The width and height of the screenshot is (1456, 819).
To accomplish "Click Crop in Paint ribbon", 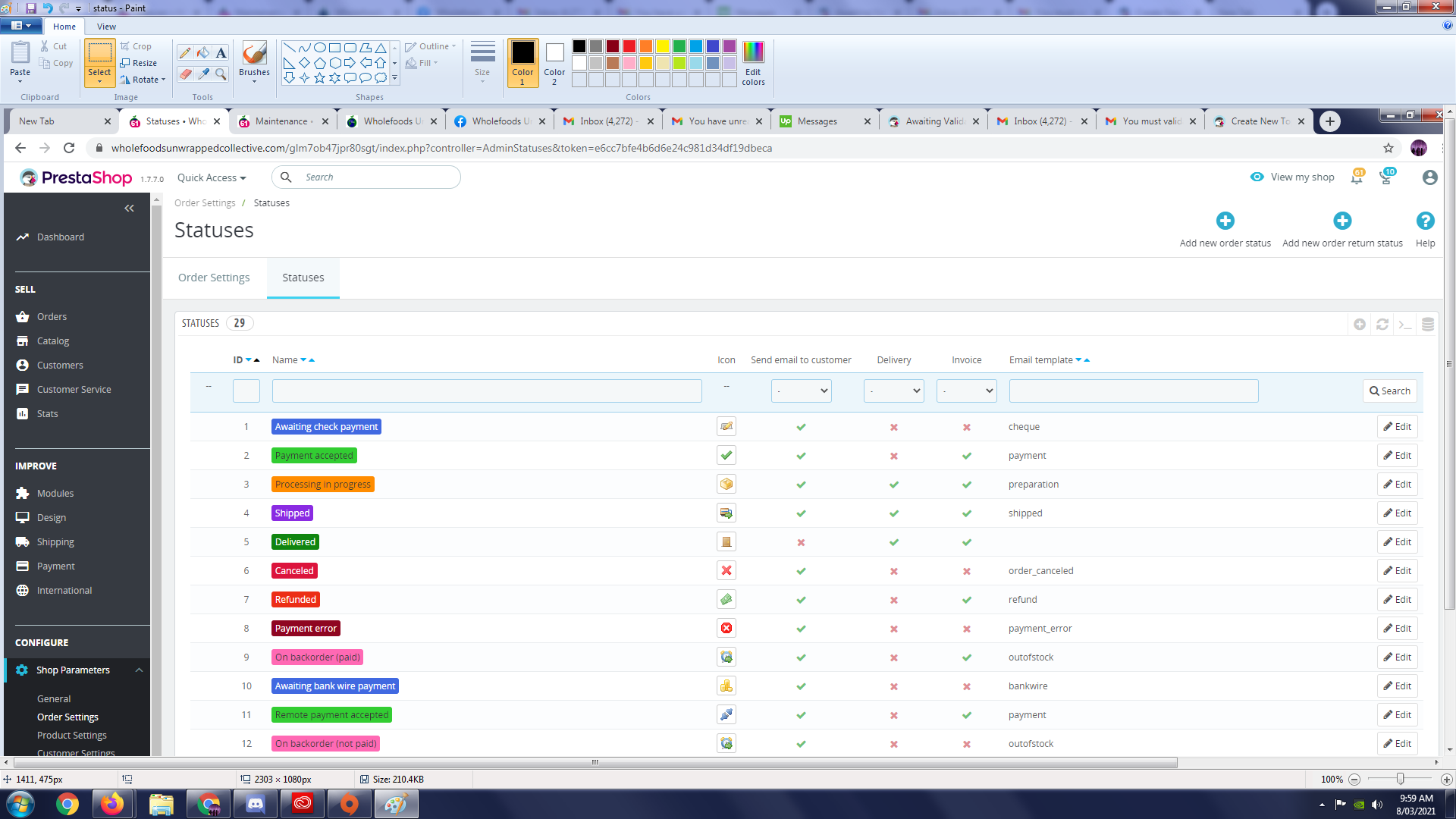I will click(x=136, y=46).
